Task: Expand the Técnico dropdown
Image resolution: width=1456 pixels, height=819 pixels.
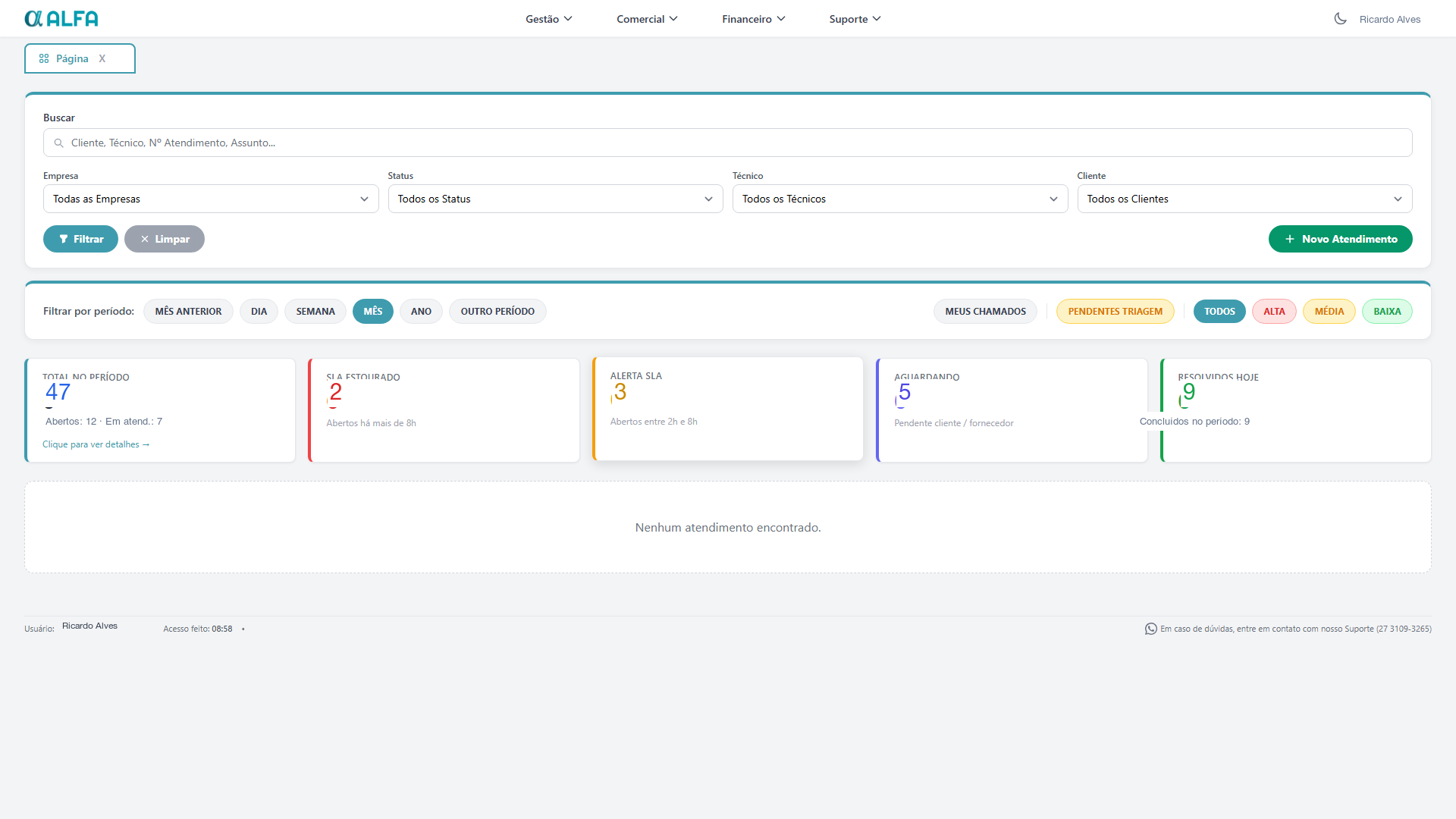Action: click(900, 199)
